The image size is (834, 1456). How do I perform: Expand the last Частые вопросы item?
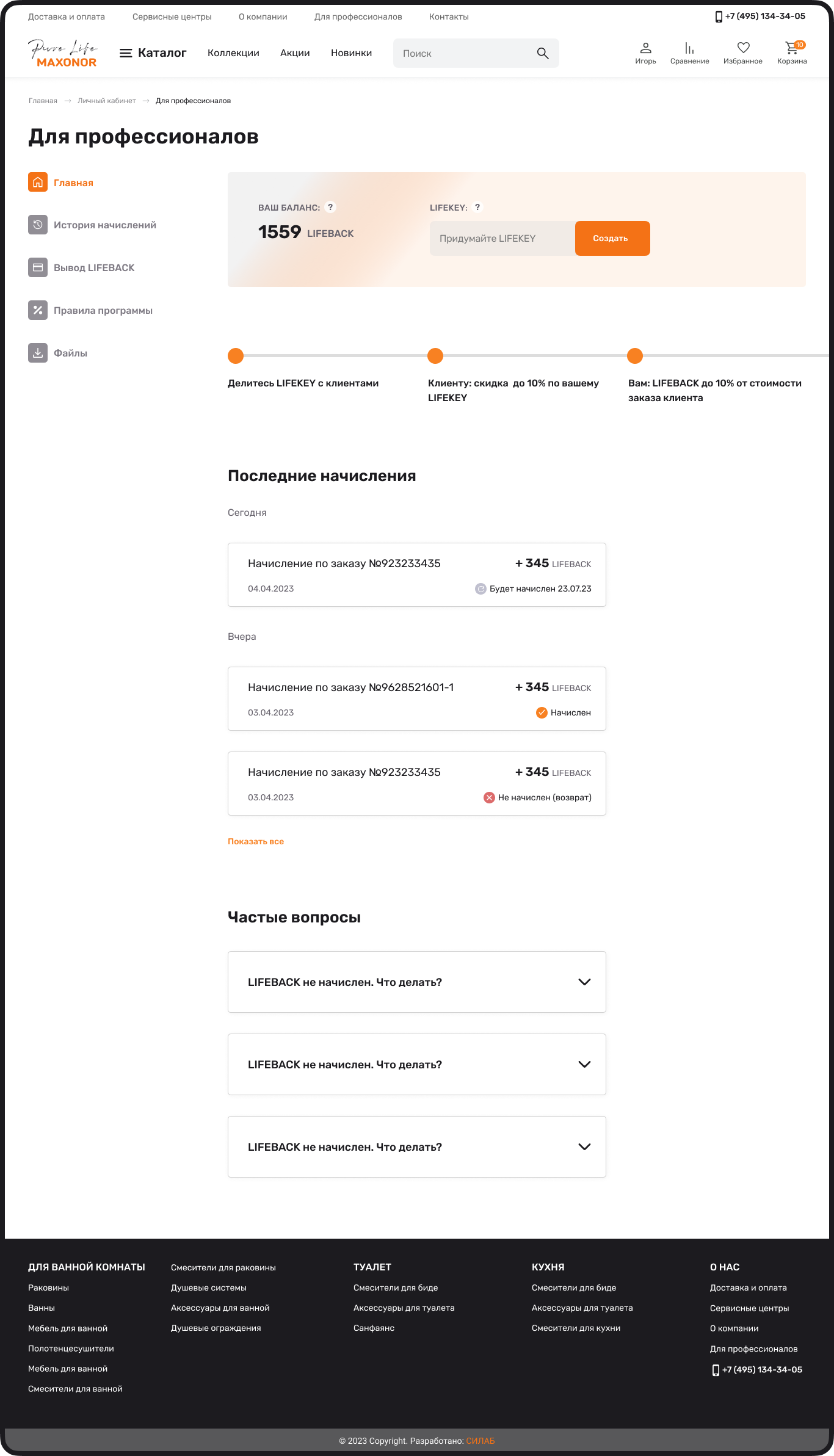(584, 1146)
